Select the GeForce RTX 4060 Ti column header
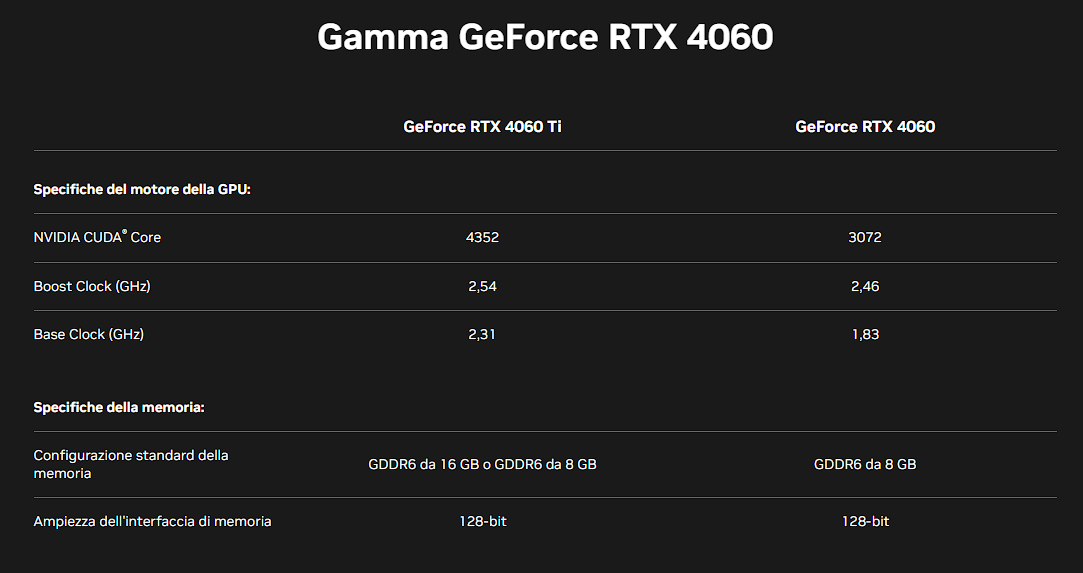Viewport: 1083px width, 573px height. coord(482,126)
